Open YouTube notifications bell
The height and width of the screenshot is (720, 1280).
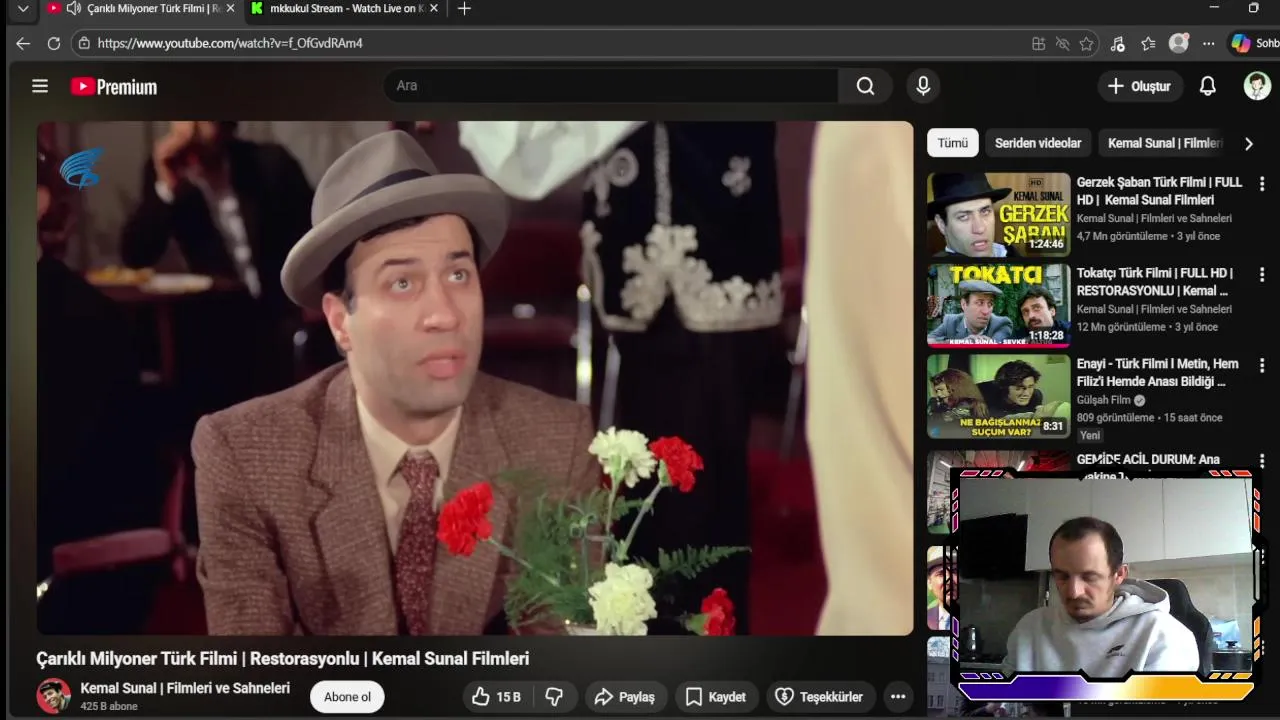pyautogui.click(x=1208, y=86)
